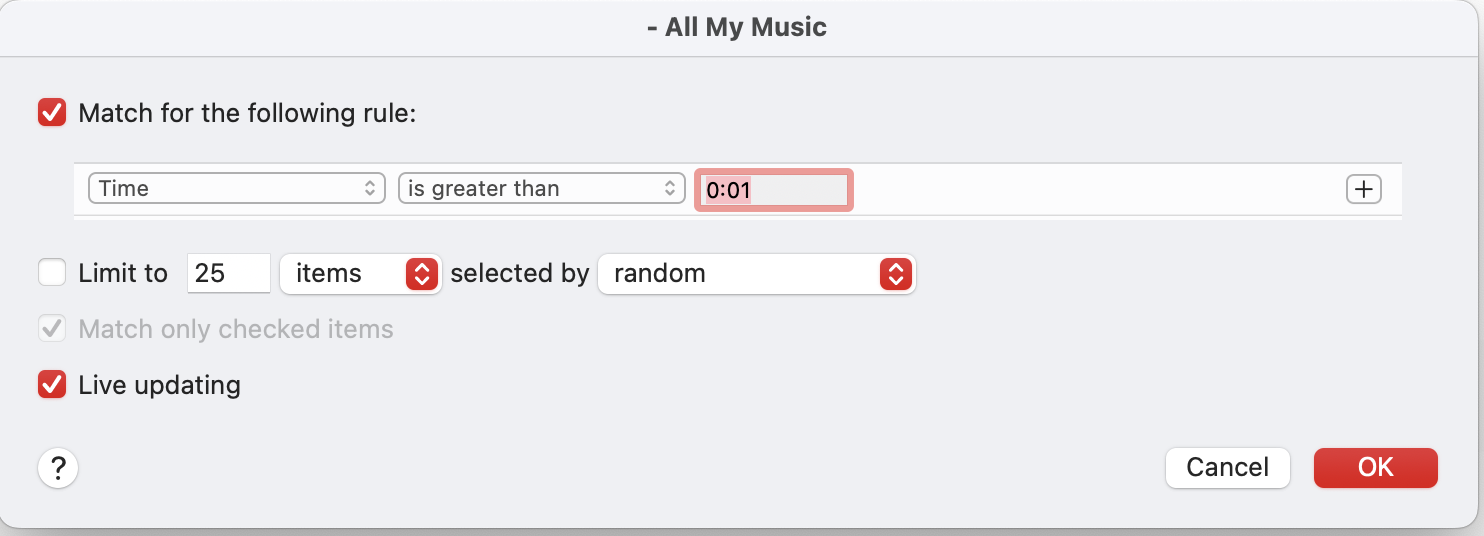Open the "is greater than" condition dropdown
The height and width of the screenshot is (536, 1484).
point(540,189)
